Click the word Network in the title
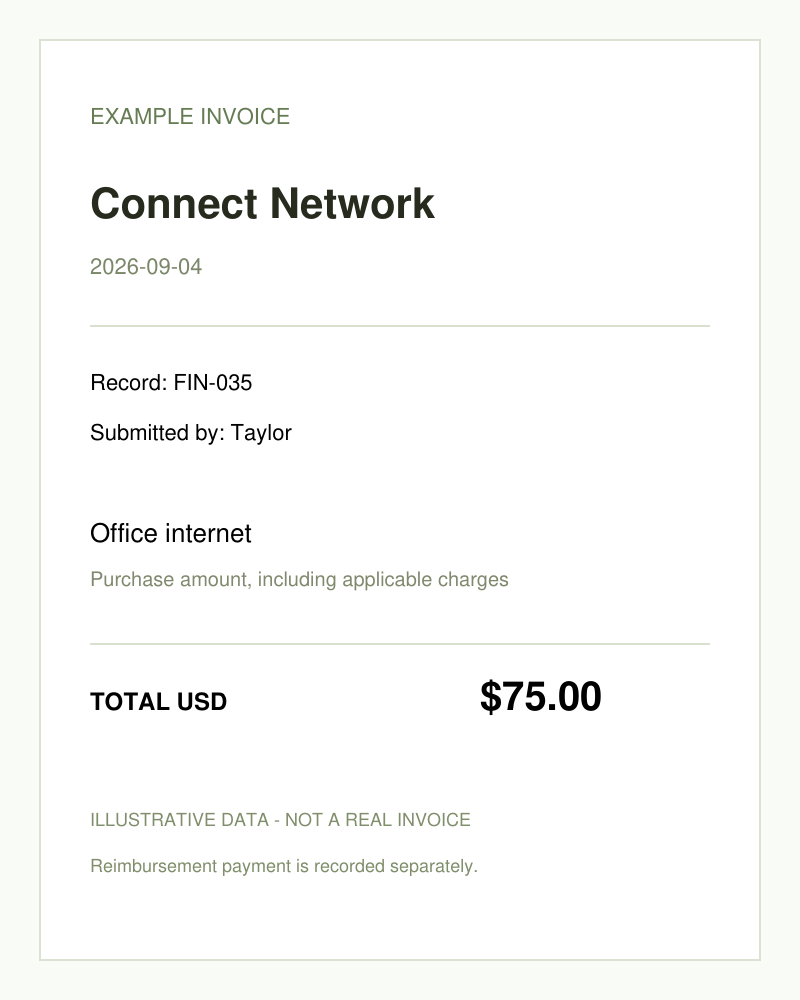800x1000 pixels. click(x=352, y=203)
